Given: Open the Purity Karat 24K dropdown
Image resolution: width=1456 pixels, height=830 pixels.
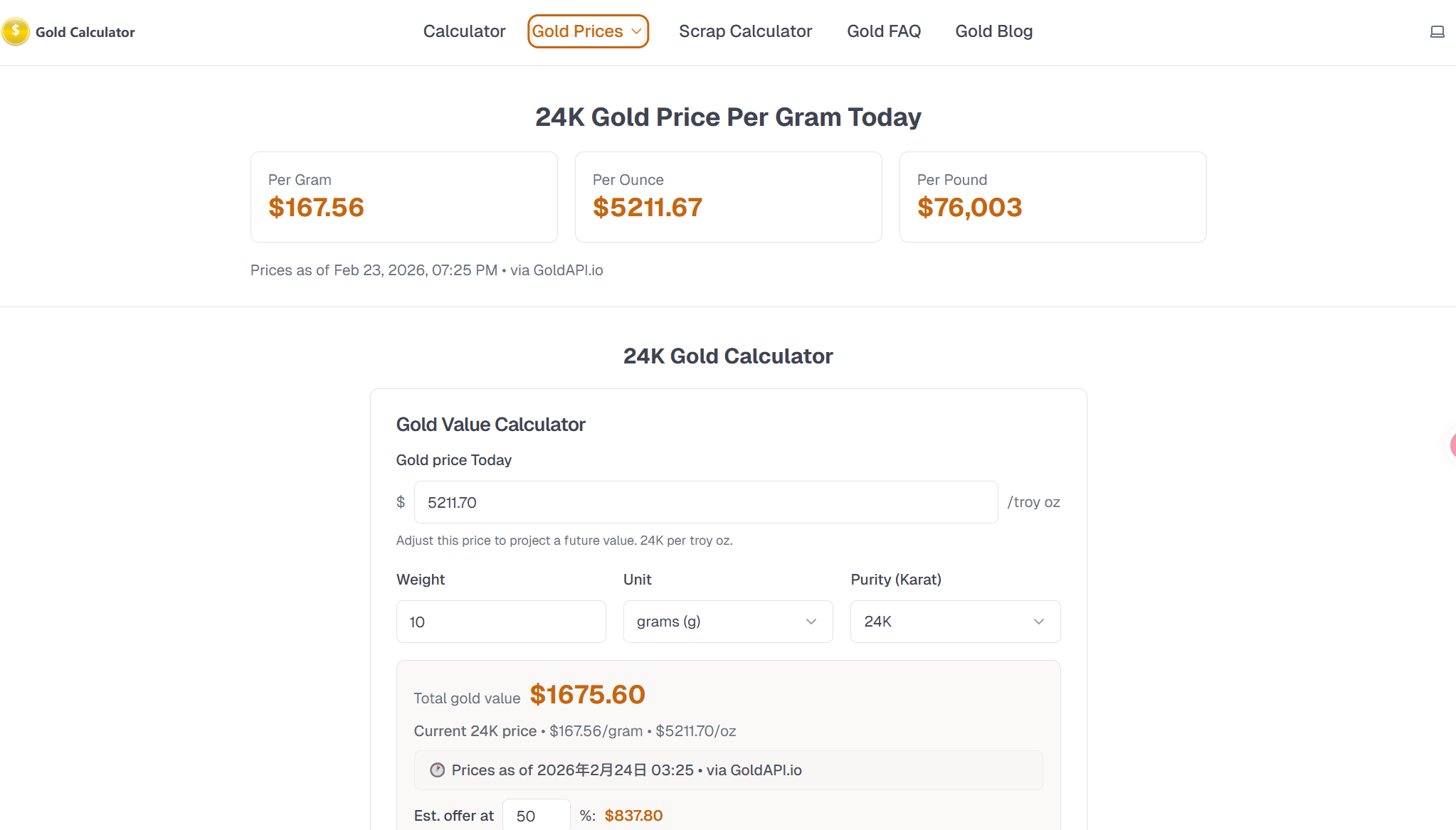Looking at the screenshot, I should [954, 622].
